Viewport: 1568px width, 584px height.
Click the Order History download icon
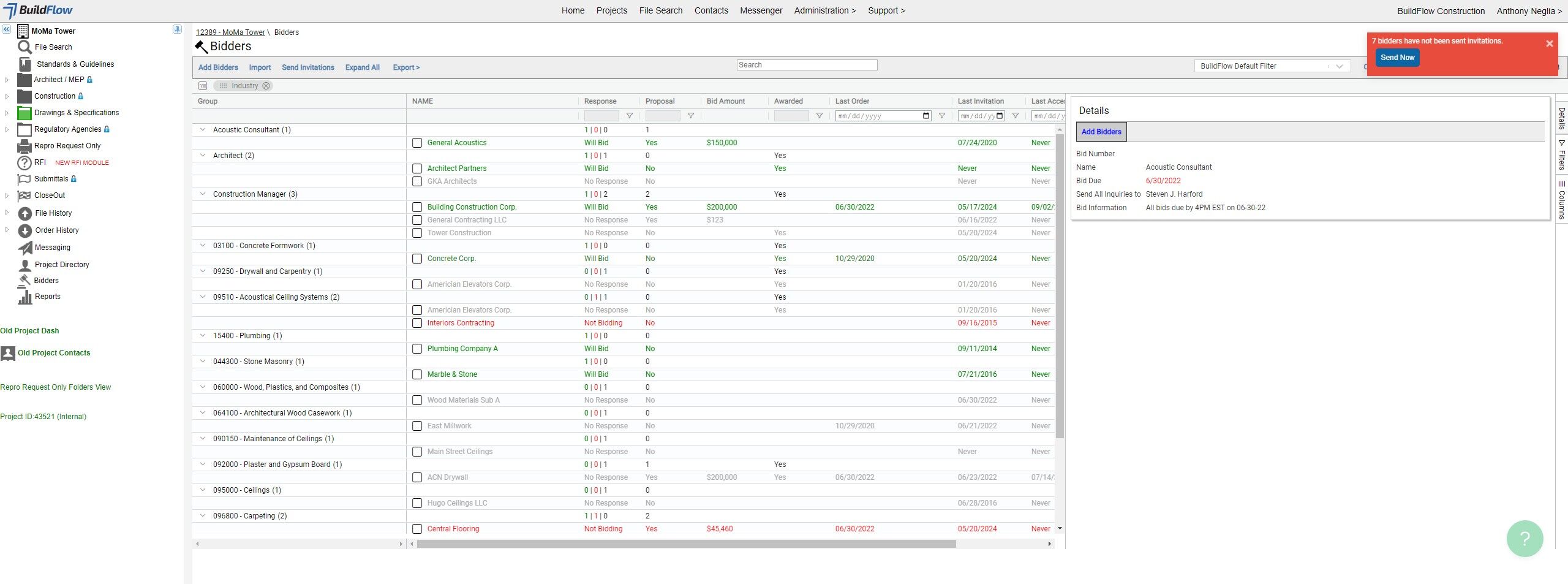point(24,230)
